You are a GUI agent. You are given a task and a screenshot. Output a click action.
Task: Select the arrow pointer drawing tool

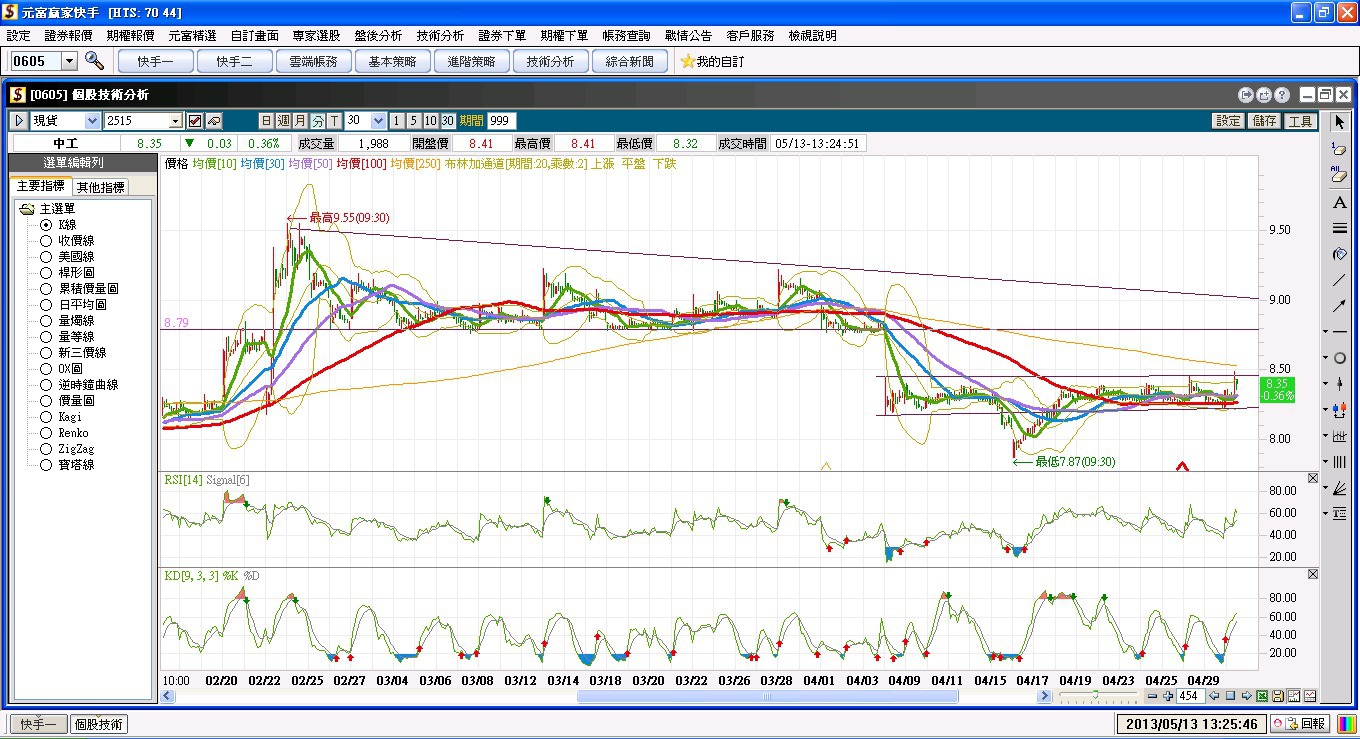pos(1340,122)
